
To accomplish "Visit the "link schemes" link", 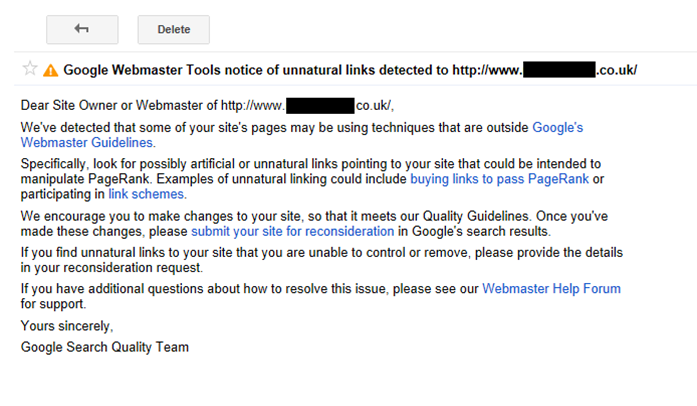I will [146, 194].
